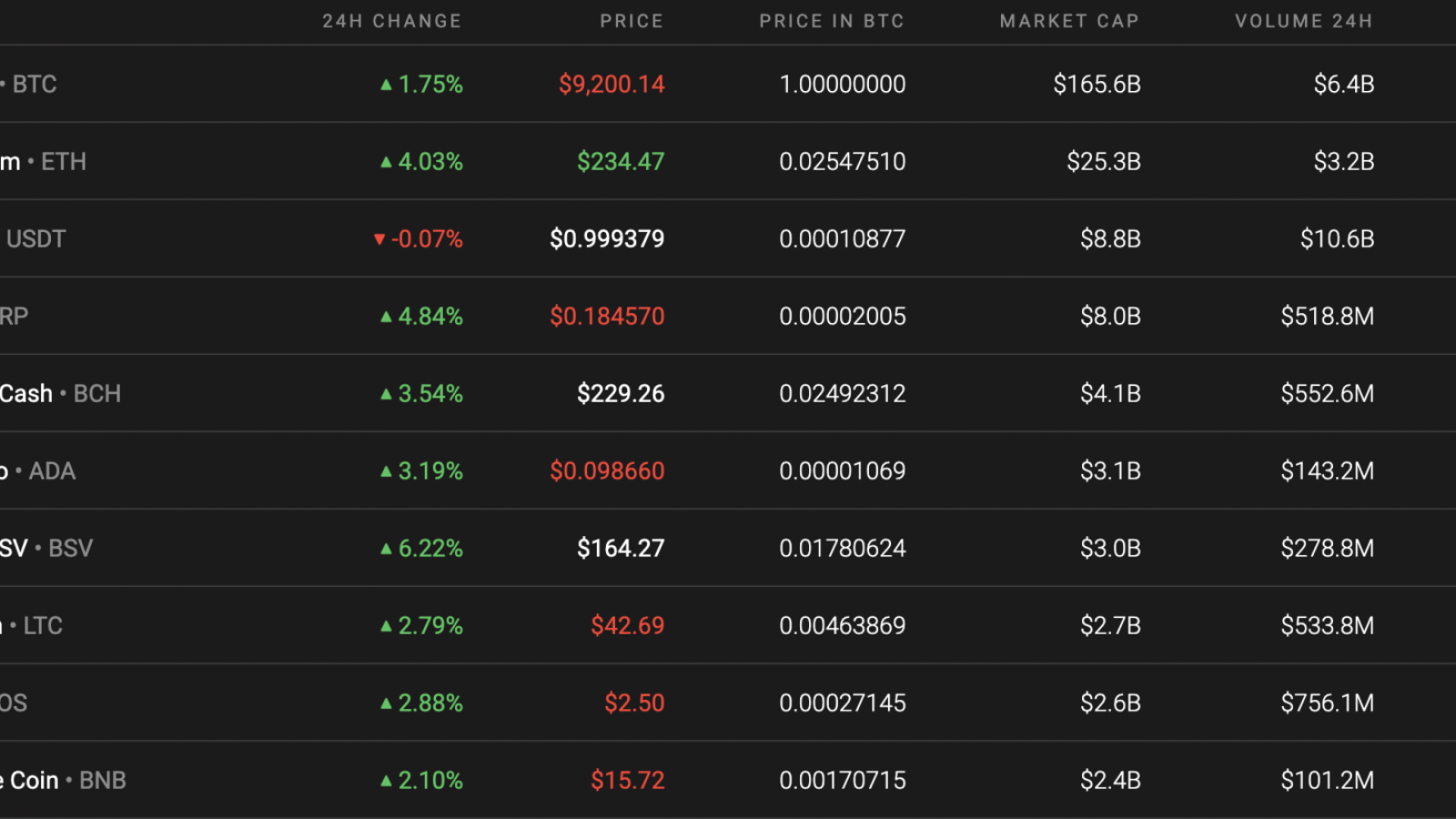
Task: Click the $0.184570 price
Action: [x=607, y=316]
